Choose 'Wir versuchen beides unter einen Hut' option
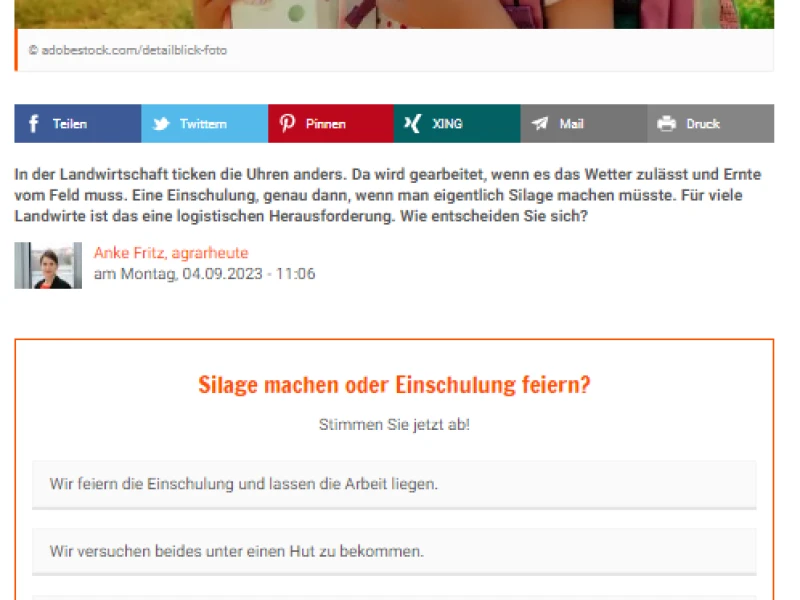 (394, 552)
